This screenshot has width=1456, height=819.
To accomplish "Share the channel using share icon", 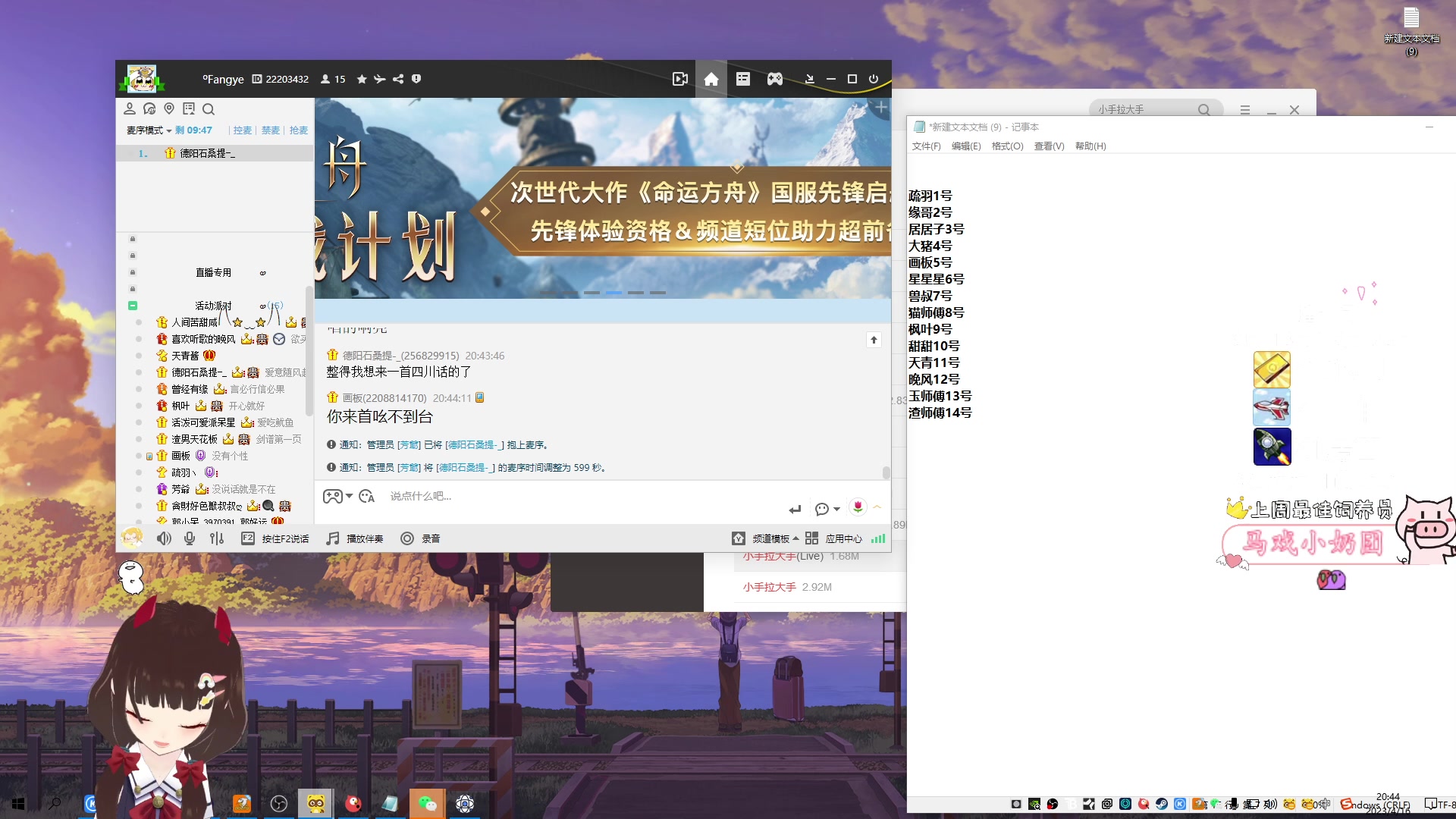I will point(398,79).
